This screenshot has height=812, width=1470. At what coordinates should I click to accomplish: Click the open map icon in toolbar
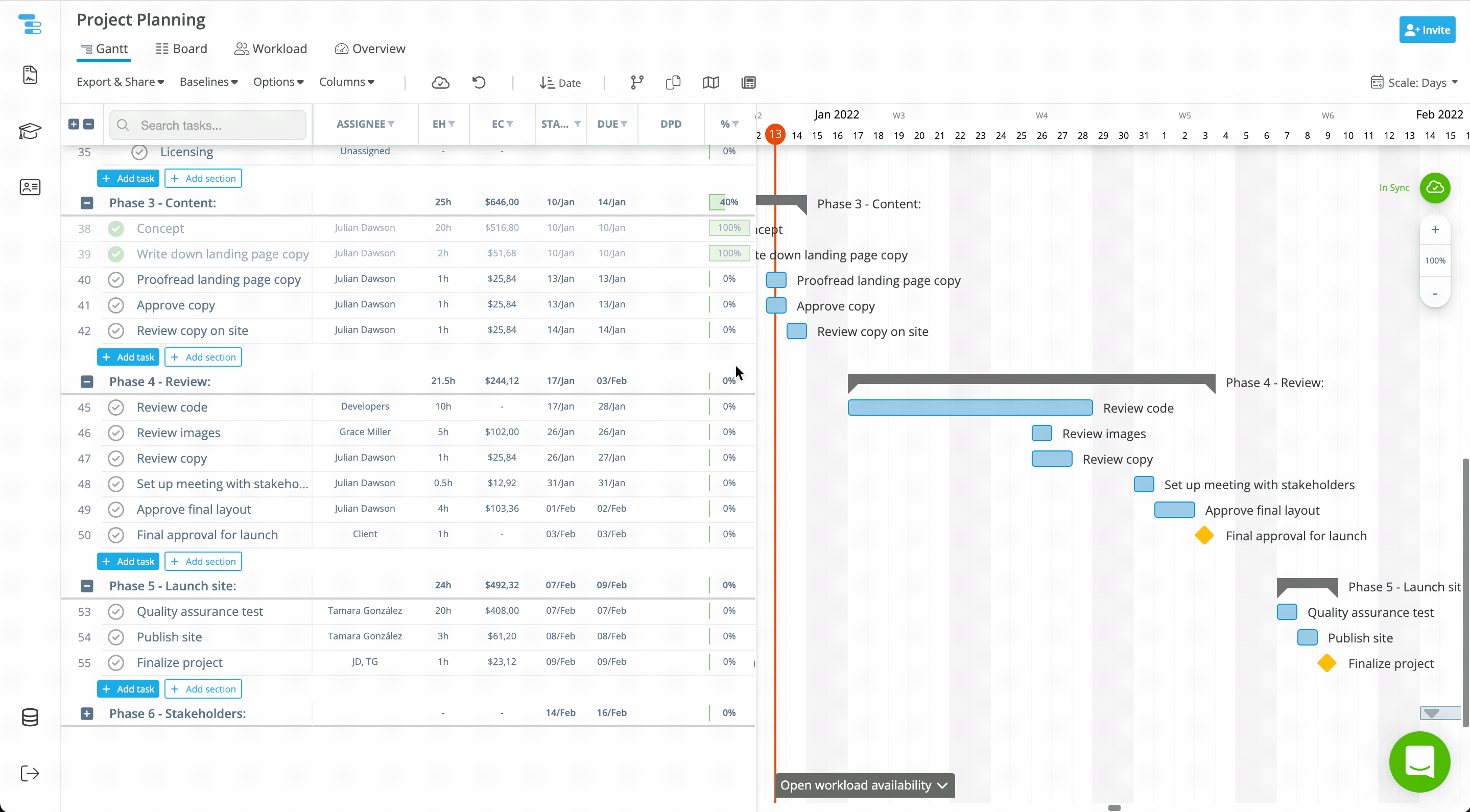pyautogui.click(x=710, y=83)
